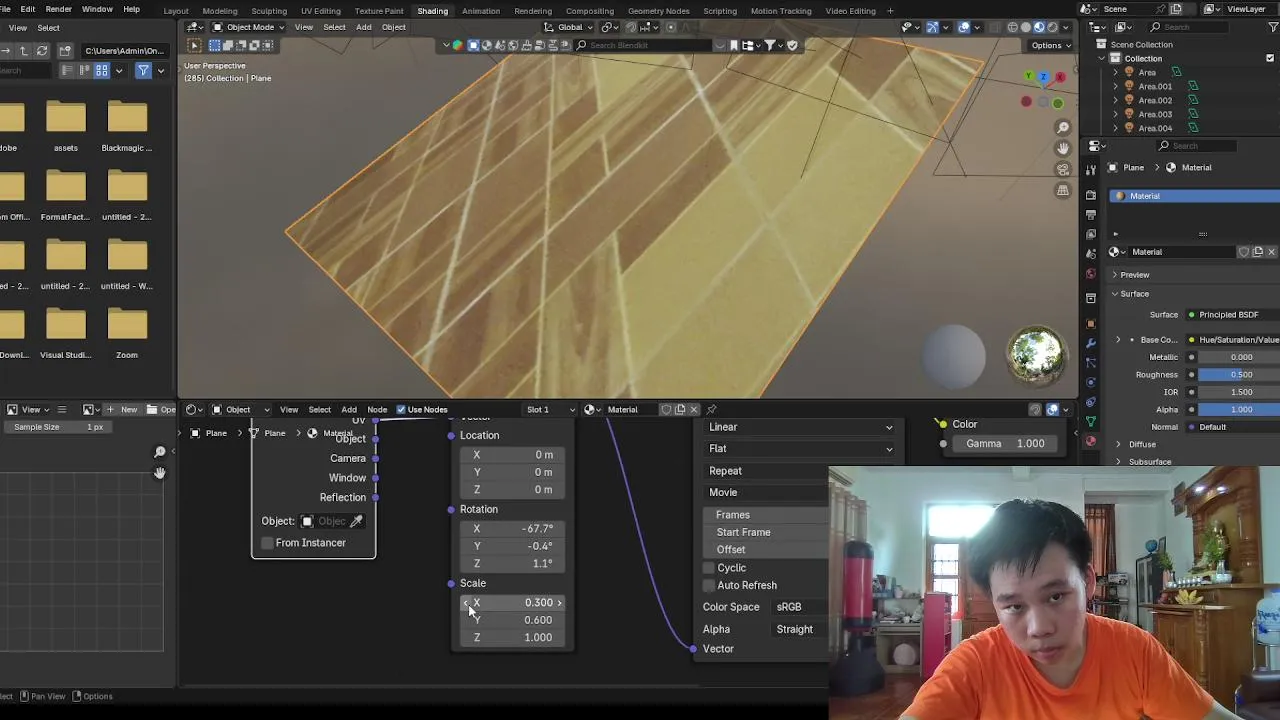Click the New image button
This screenshot has height=720, width=1280.
(x=123, y=409)
